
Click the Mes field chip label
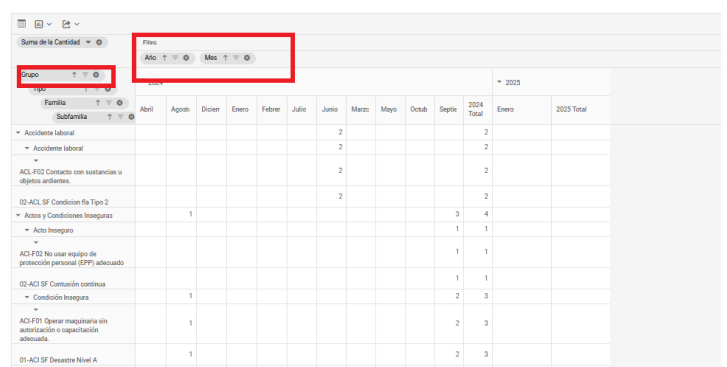(x=211, y=58)
